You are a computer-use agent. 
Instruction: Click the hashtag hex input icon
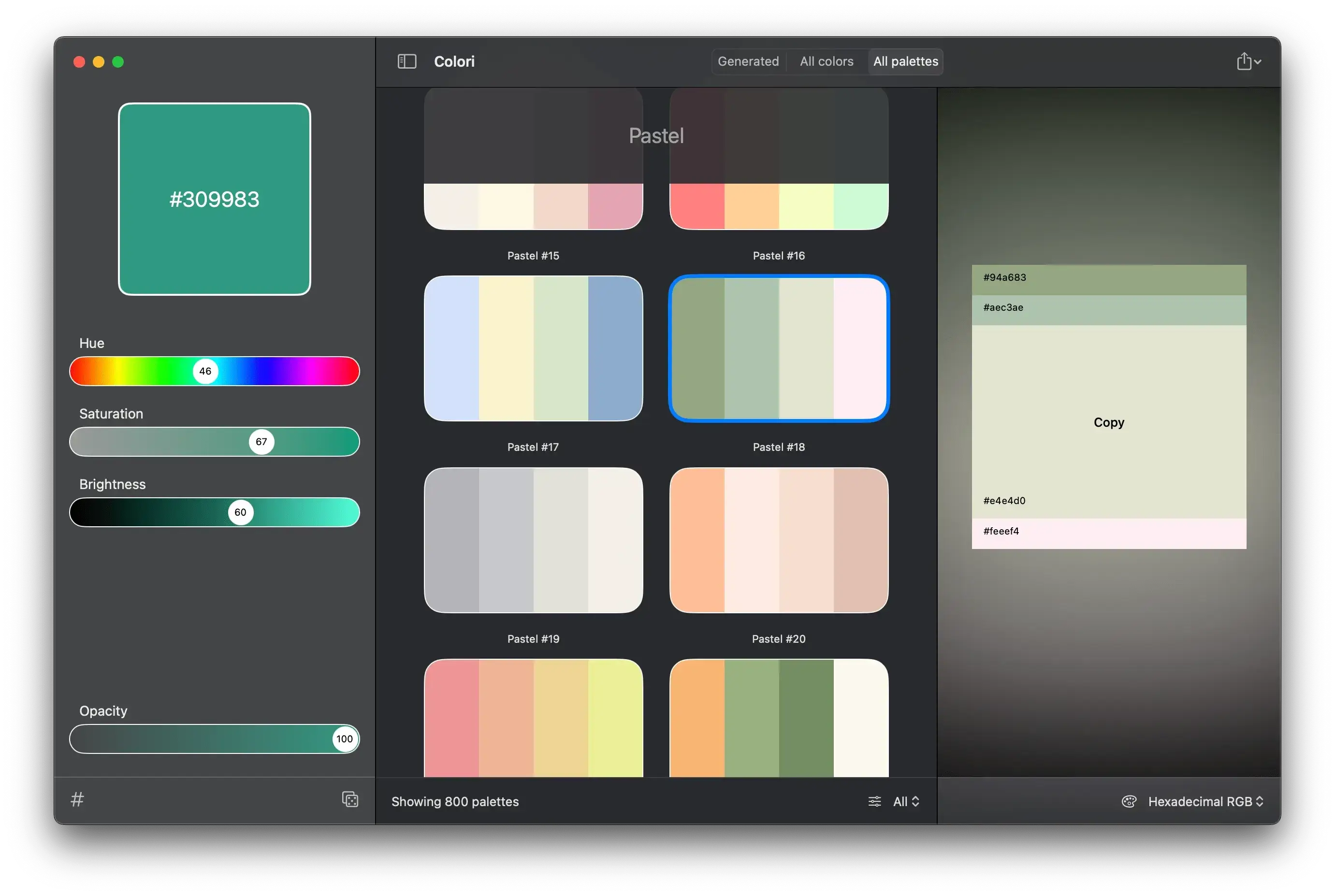77,799
